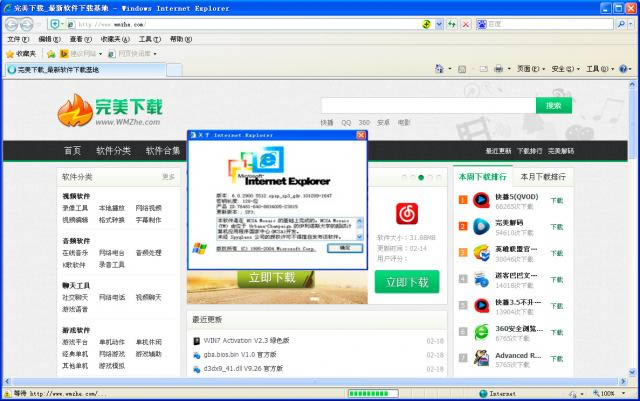The image size is (640, 401).
Task: Click the 100% zoom level control
Action: (x=607, y=394)
